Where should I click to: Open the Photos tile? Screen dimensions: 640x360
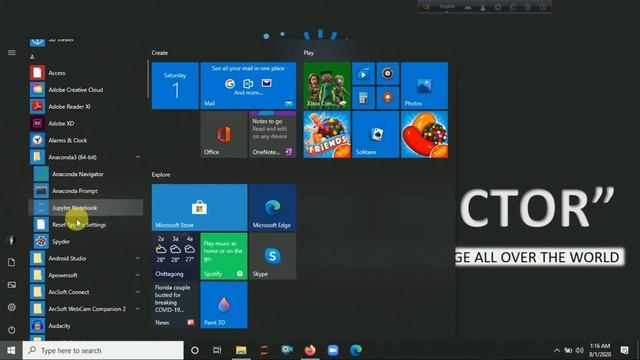[424, 86]
